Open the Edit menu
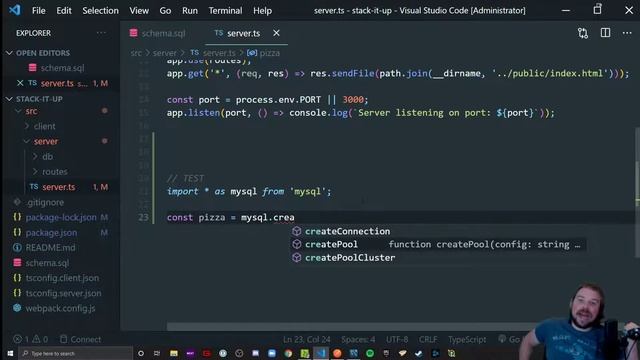 click(x=64, y=11)
